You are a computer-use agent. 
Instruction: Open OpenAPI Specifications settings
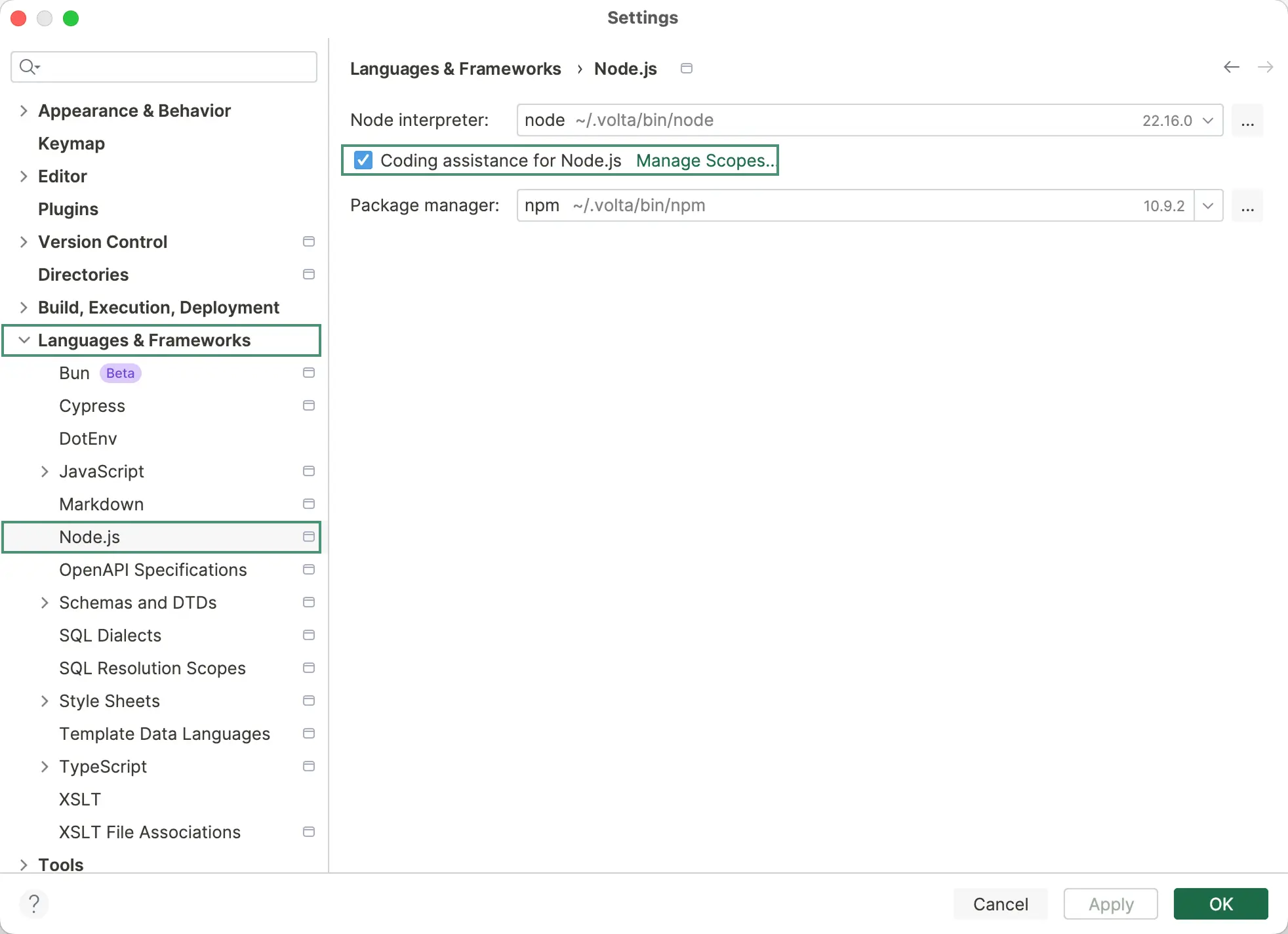[x=153, y=570]
